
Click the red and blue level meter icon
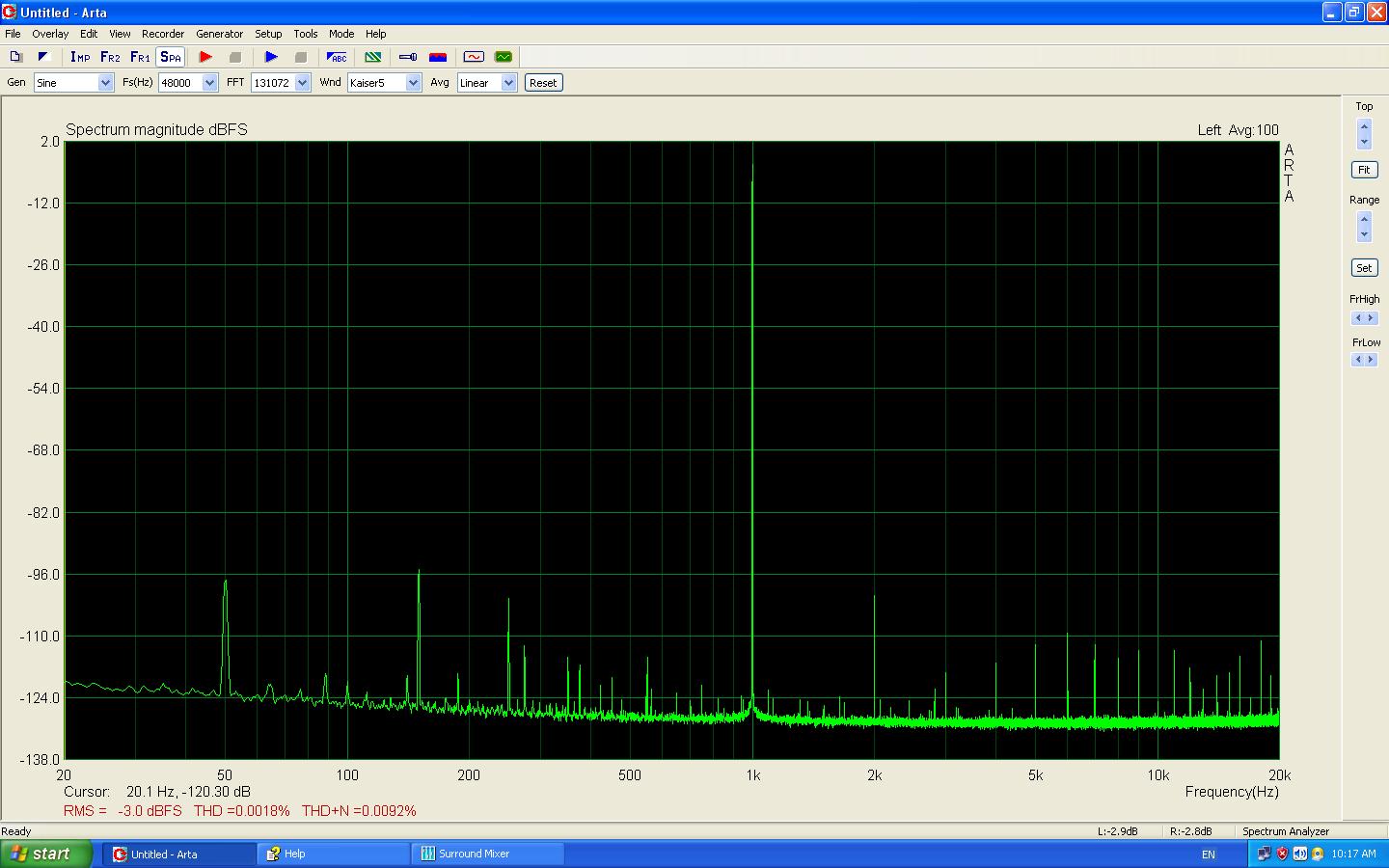pyautogui.click(x=438, y=57)
